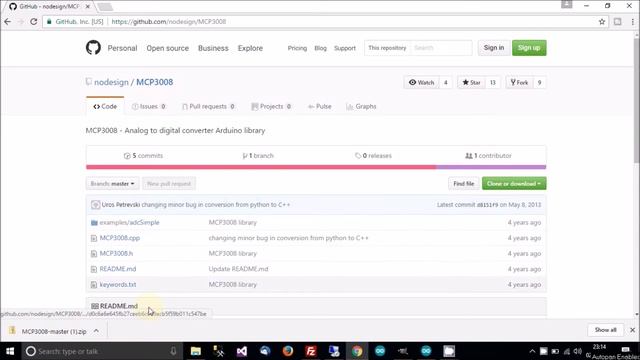Viewport: 640px width, 360px height.
Task: Show hidden system tray icons
Action: point(532,351)
